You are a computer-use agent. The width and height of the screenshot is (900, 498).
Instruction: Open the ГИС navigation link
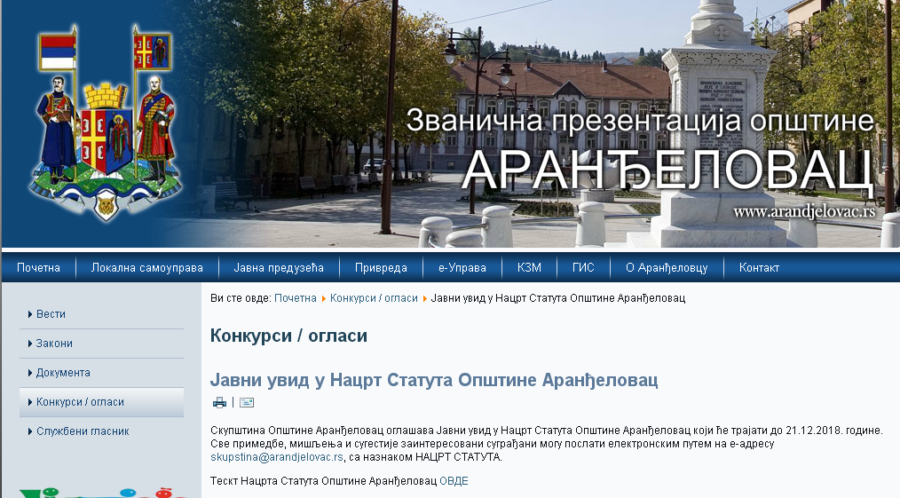tap(583, 268)
